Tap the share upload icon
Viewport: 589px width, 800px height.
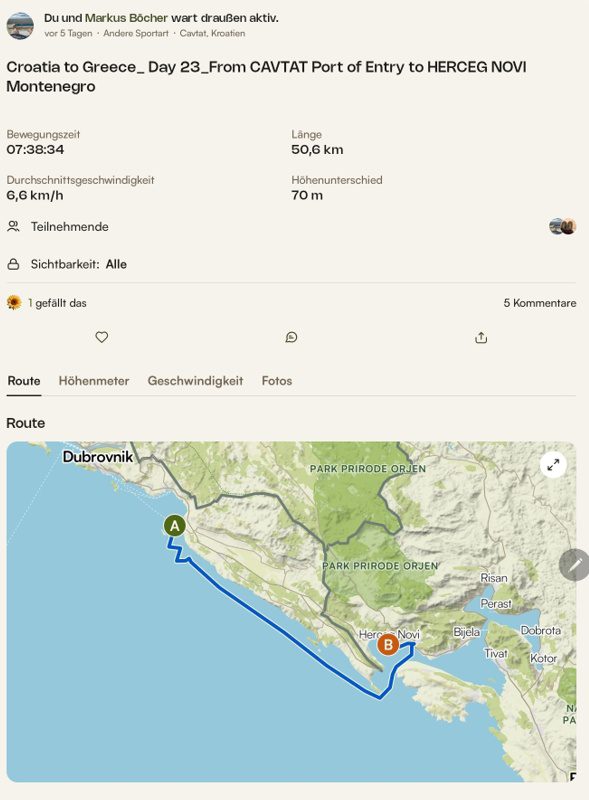click(481, 338)
